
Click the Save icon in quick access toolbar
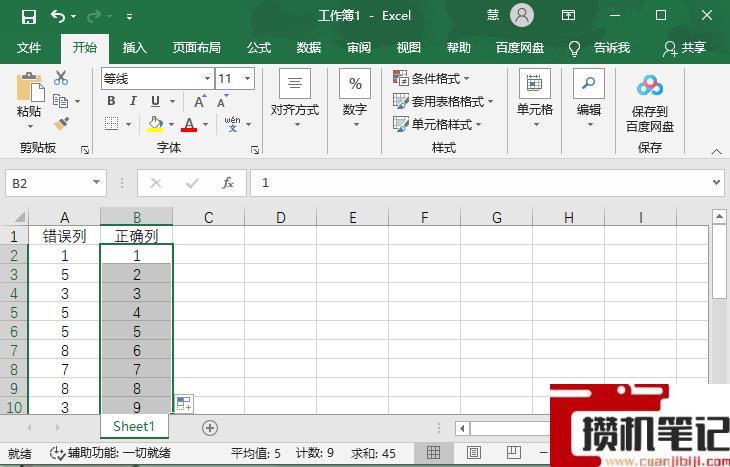coord(29,17)
